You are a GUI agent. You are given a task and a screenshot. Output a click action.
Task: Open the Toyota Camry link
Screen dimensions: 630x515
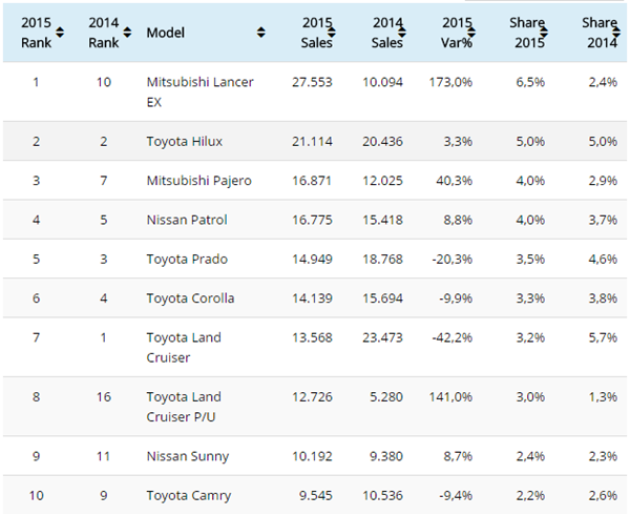(x=189, y=496)
